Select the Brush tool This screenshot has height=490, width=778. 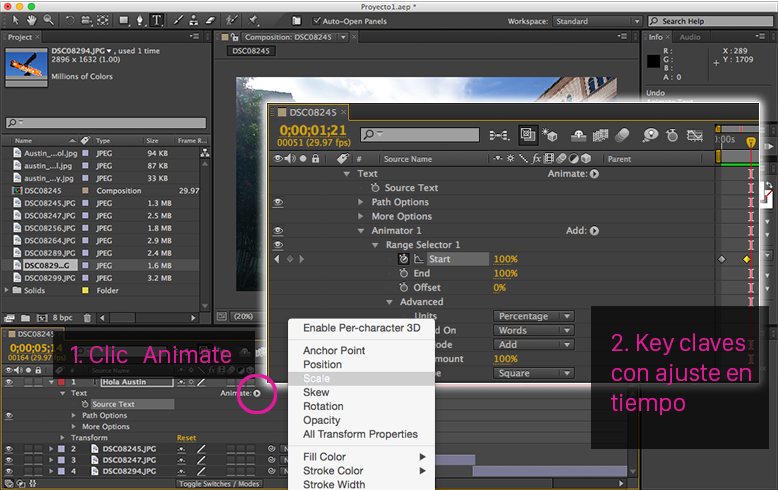[178, 20]
